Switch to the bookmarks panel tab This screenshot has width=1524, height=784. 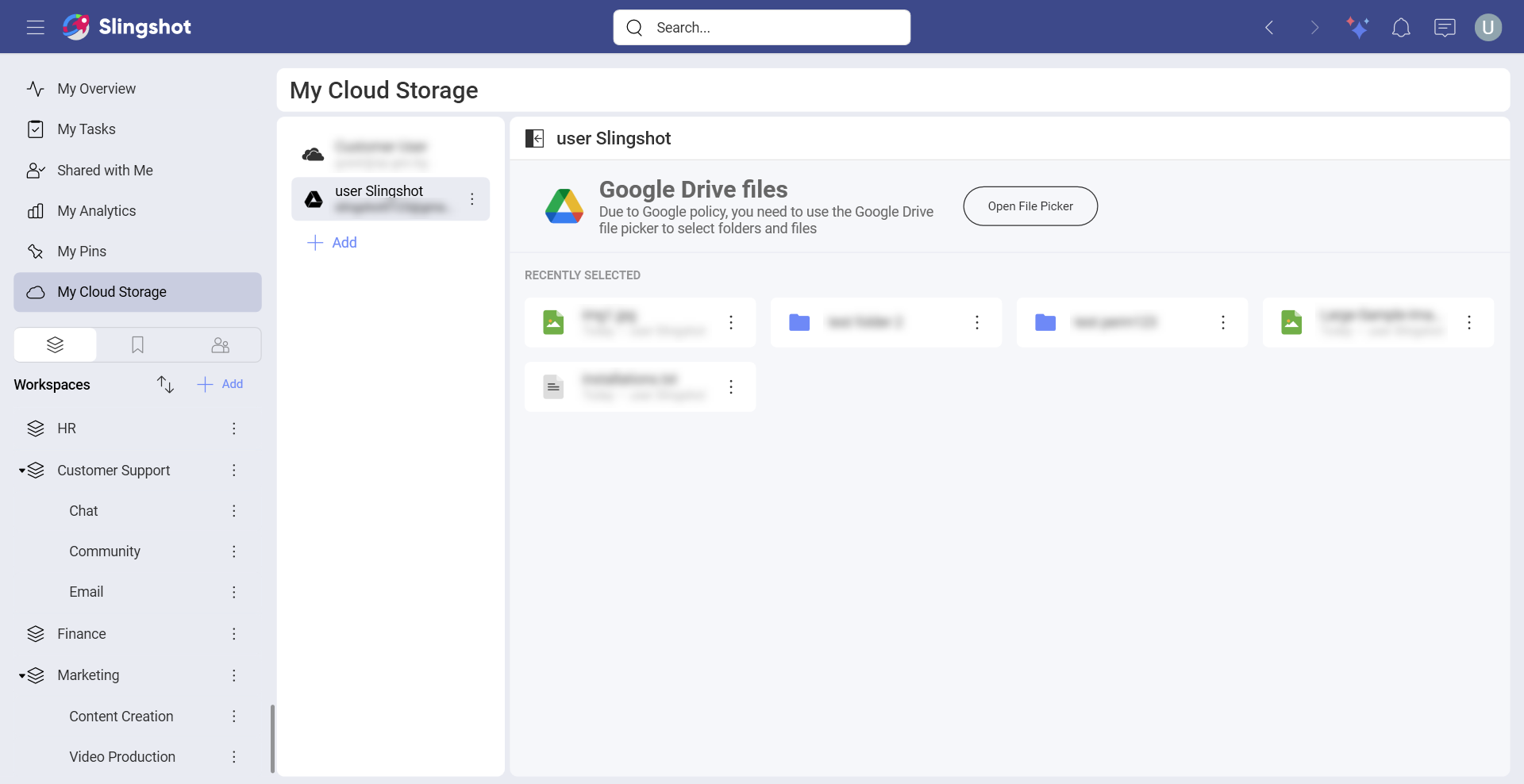pyautogui.click(x=137, y=344)
